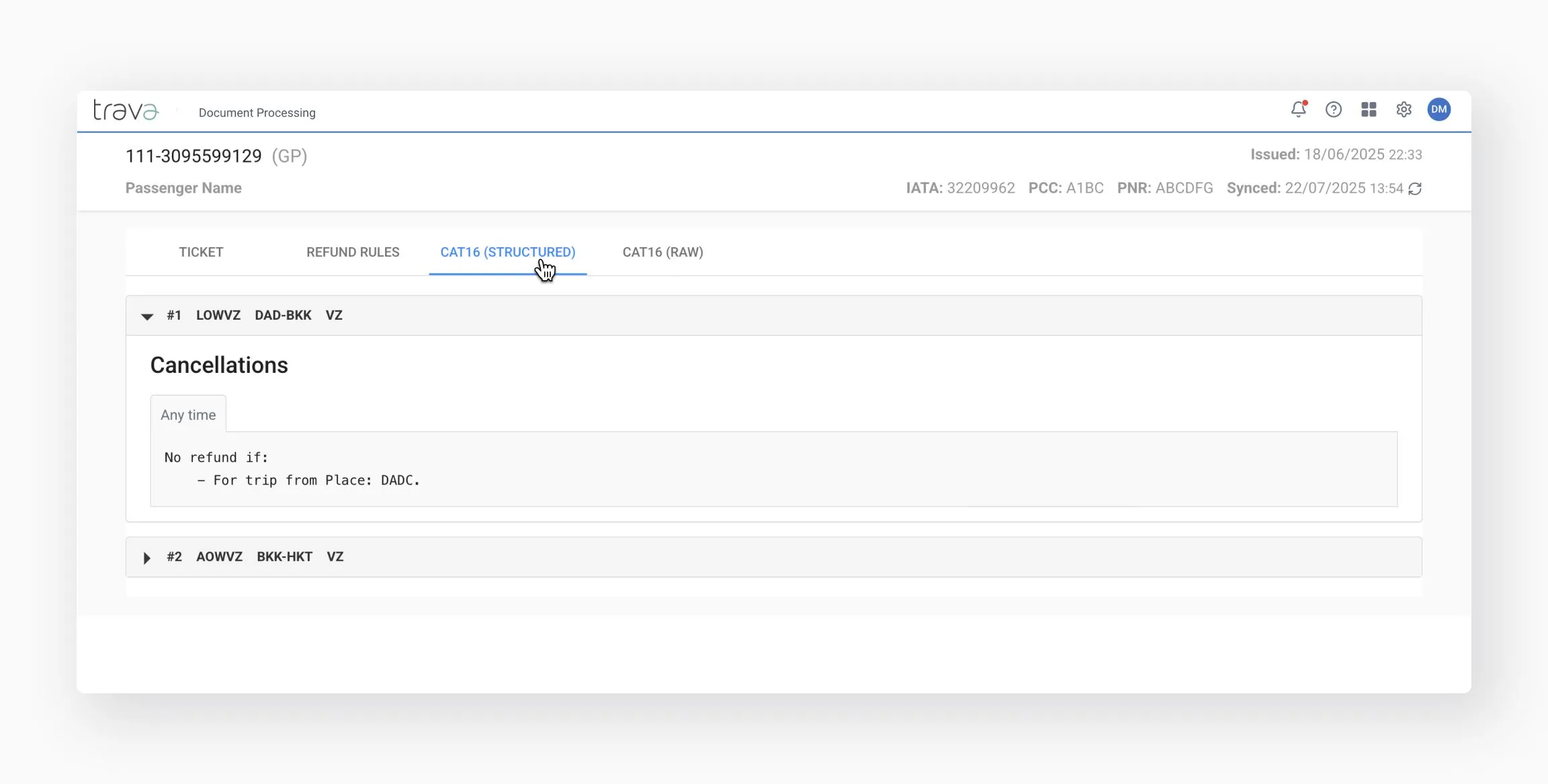
Task: Select the CAT16 (Structured) tab
Action: point(507,252)
